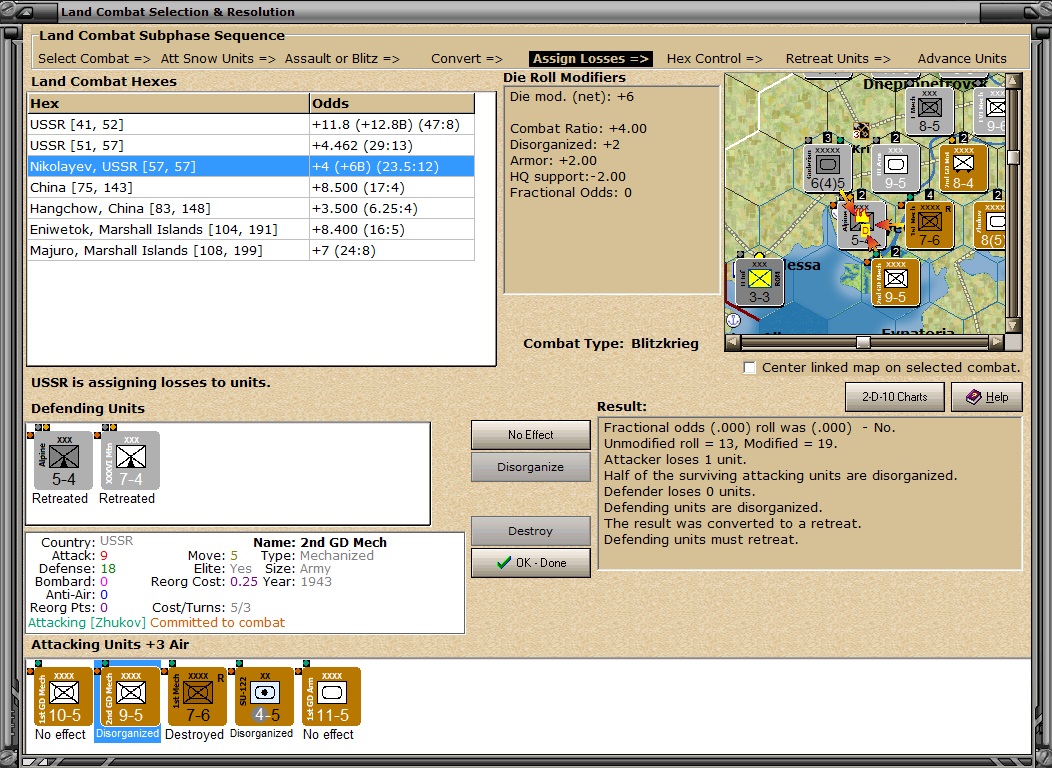
Task: Select the destroyed 1st Mech 7-6 unit
Action: [x=197, y=696]
